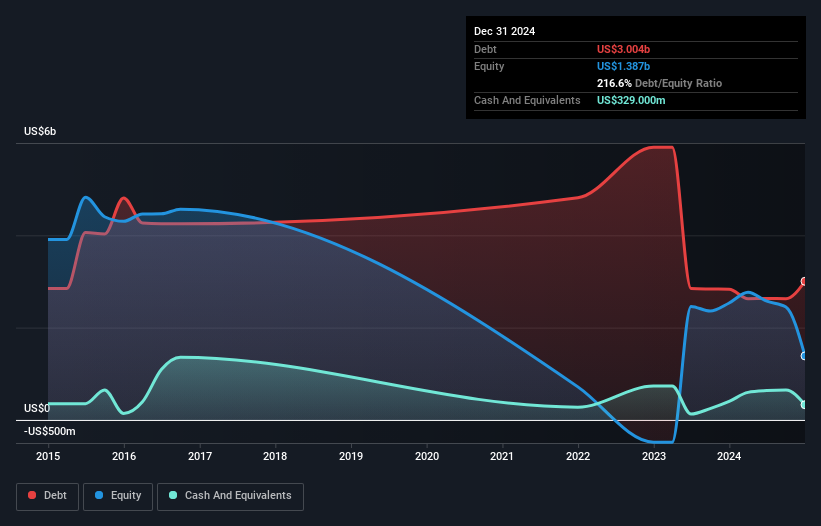Click the US$329.000m cash value
This screenshot has width=821, height=526.
(631, 100)
